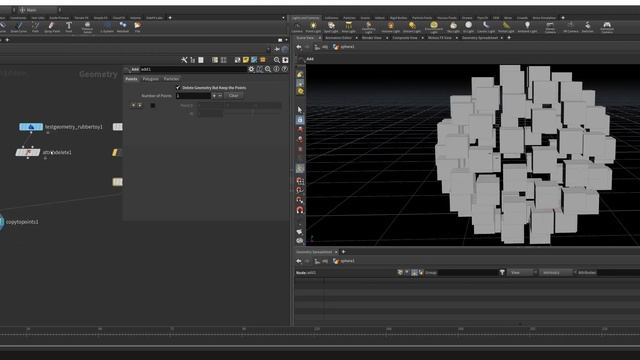Select the Metaball shelf tool
The image size is (640, 360).
(123, 27)
